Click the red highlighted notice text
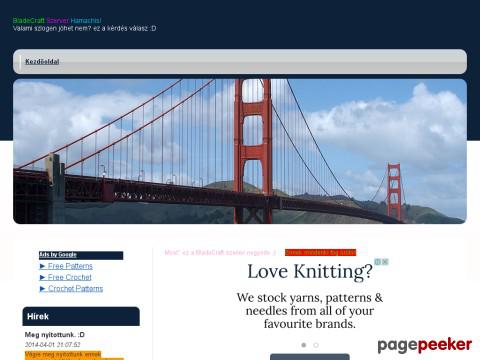This screenshot has height=360, width=480. tap(320, 253)
